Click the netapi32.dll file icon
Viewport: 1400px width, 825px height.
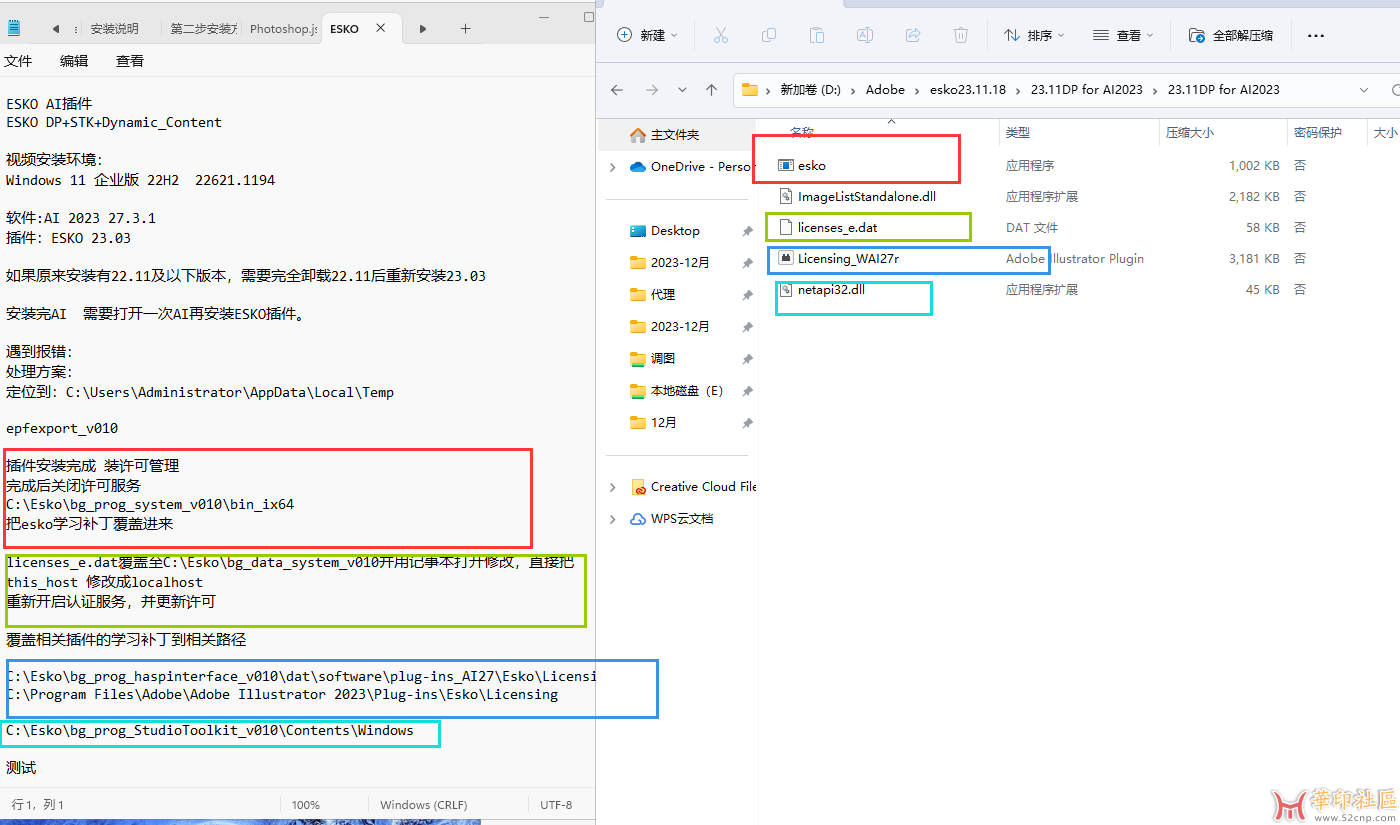point(786,289)
